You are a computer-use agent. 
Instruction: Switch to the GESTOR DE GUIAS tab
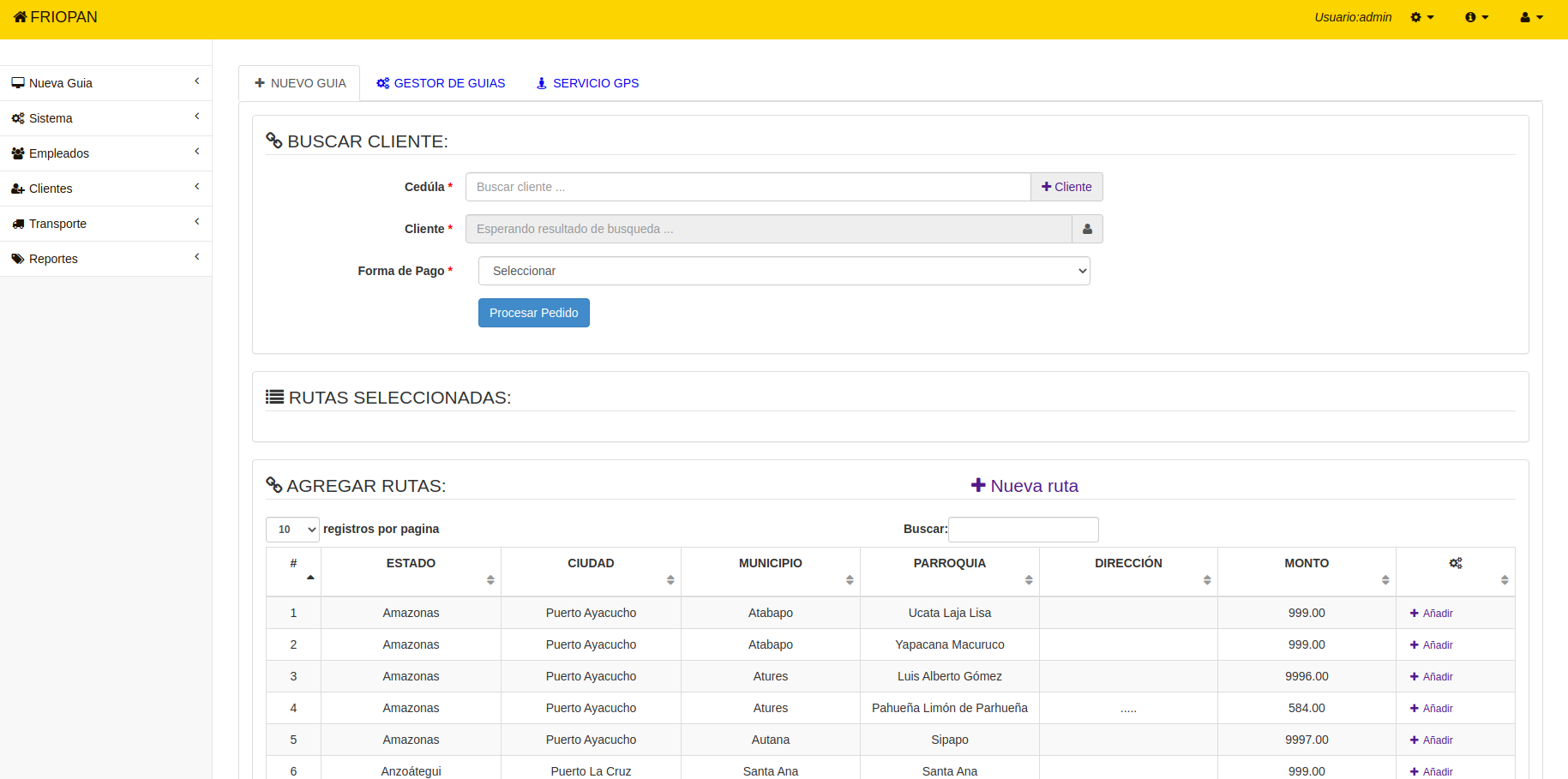[x=441, y=83]
